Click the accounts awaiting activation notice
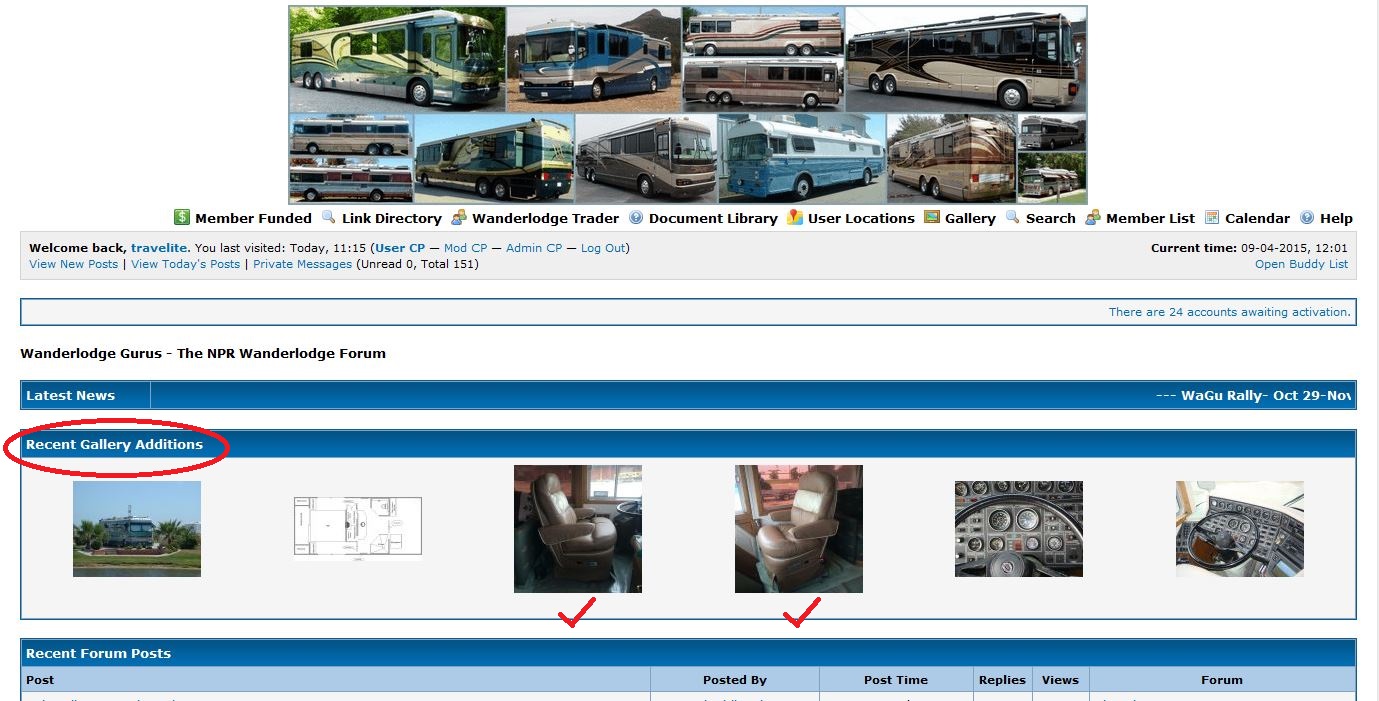The image size is (1379, 701). coord(1229,312)
